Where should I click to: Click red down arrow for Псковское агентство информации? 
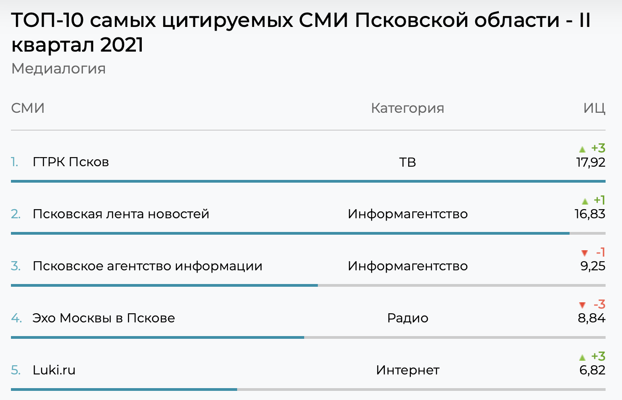(x=584, y=253)
